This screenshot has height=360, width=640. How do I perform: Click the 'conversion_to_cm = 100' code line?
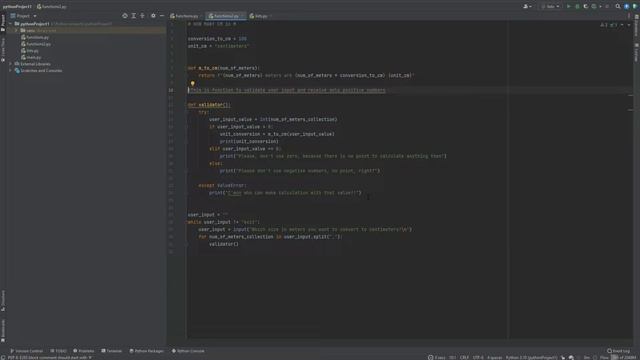217,39
